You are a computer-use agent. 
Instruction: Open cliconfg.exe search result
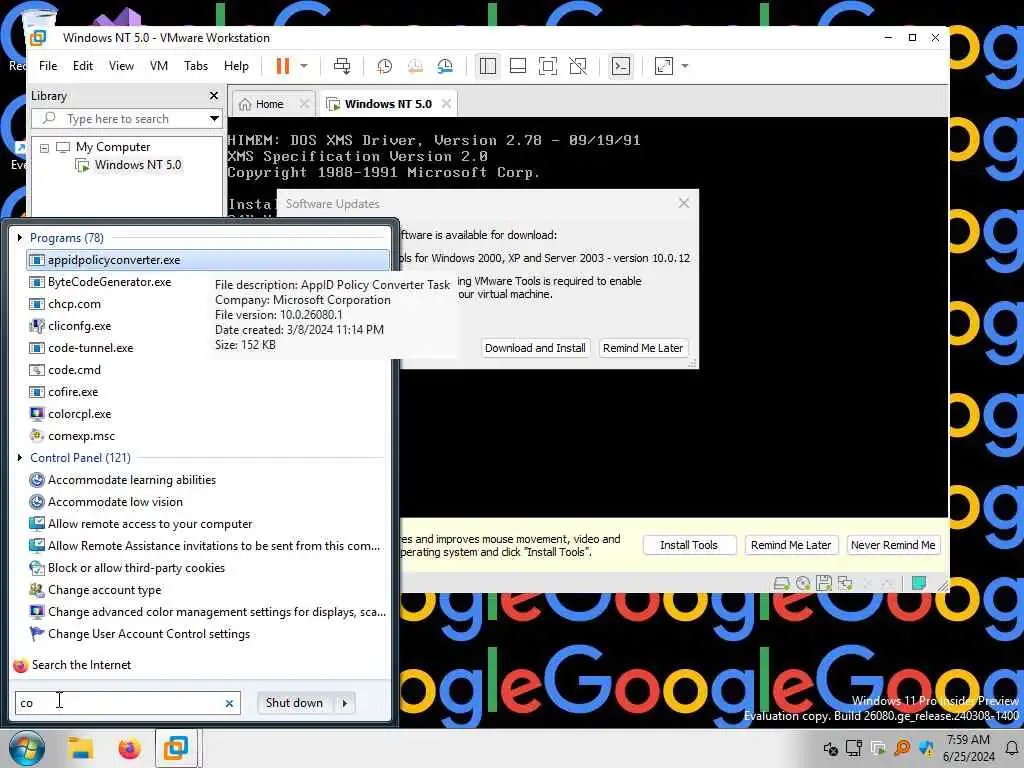tap(208, 326)
